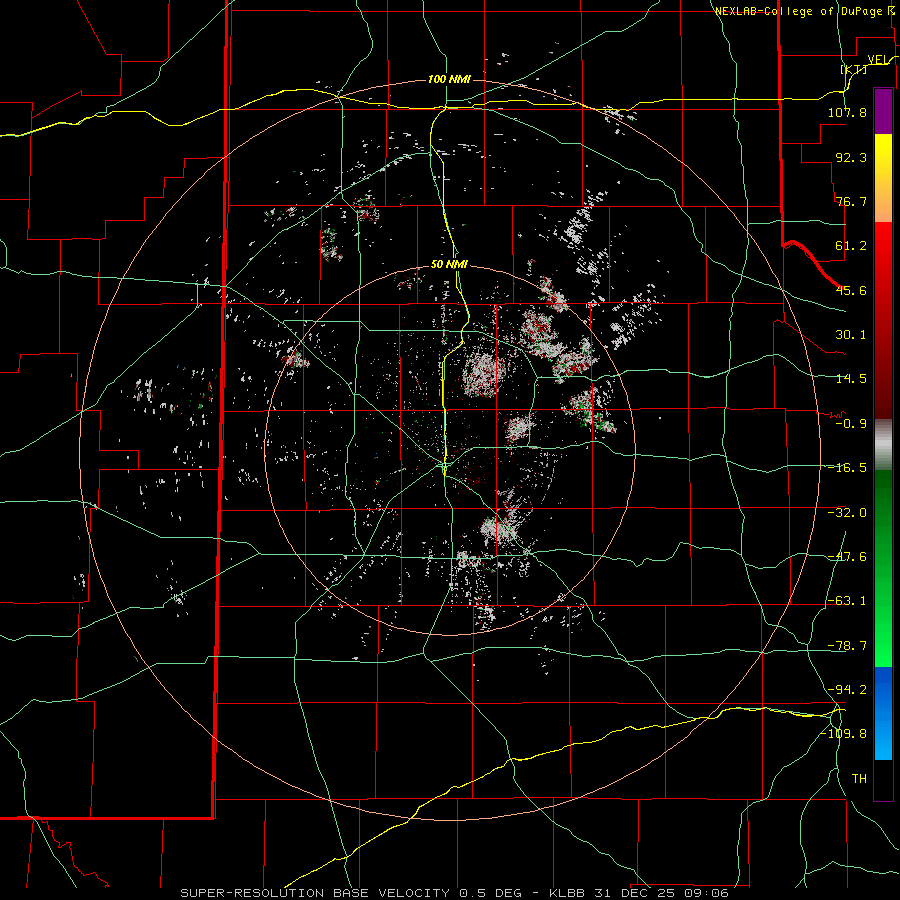Select the -47.6 velocity scale value
Screen dimensions: 900x900
pos(847,557)
